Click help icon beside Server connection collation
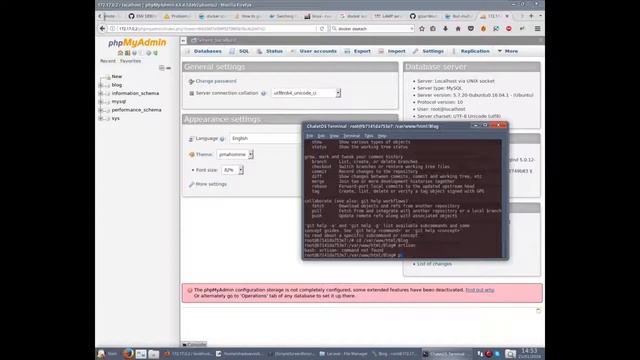The image size is (640, 360). (263, 93)
